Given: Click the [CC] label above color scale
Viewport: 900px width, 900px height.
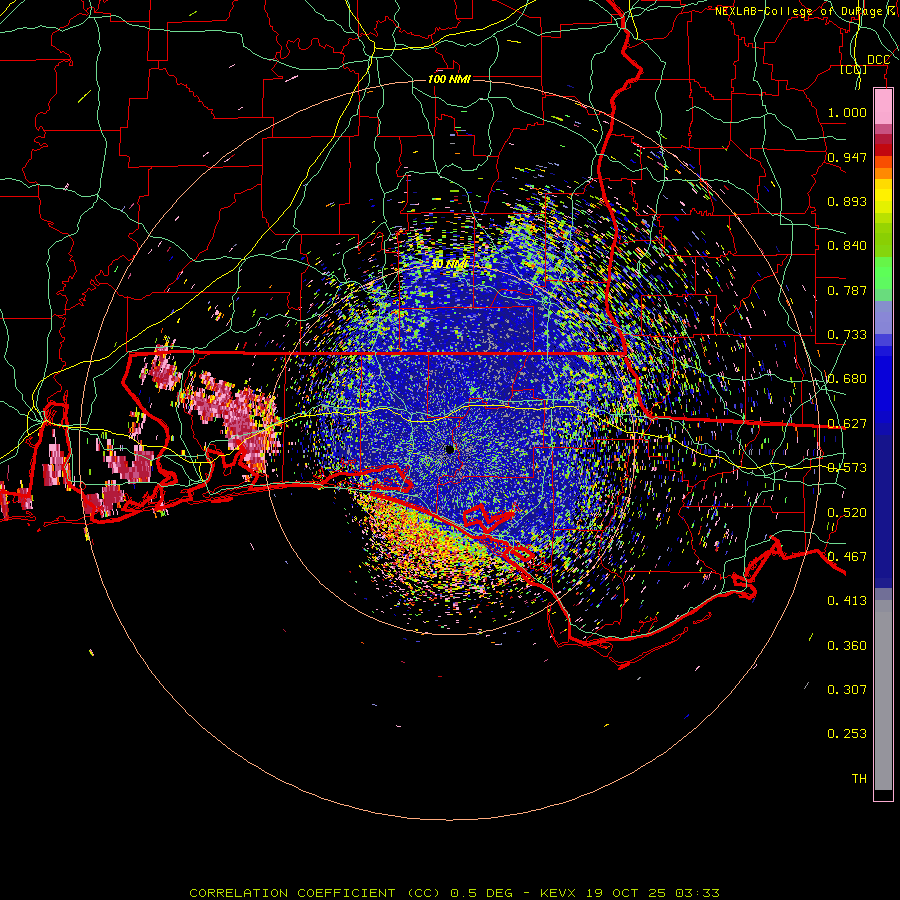Looking at the screenshot, I should (853, 69).
